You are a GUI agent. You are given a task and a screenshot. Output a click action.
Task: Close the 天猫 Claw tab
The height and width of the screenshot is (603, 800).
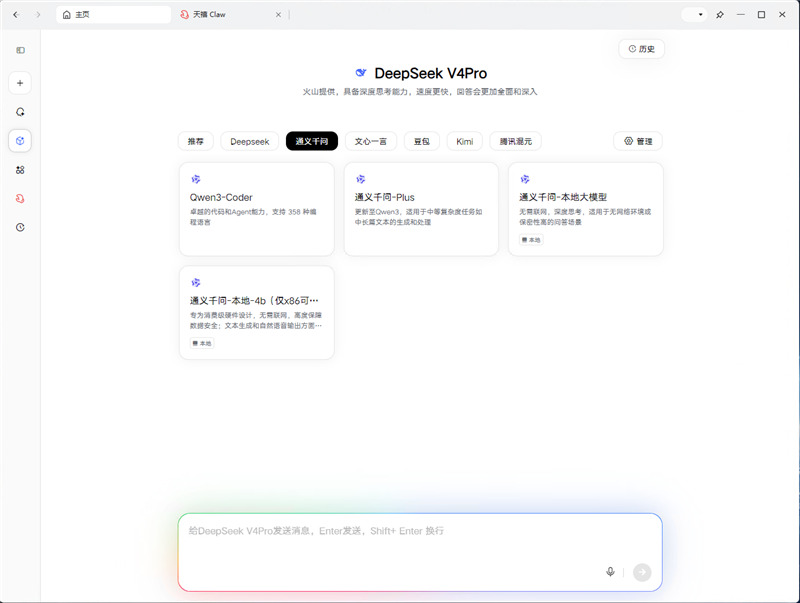point(278,15)
